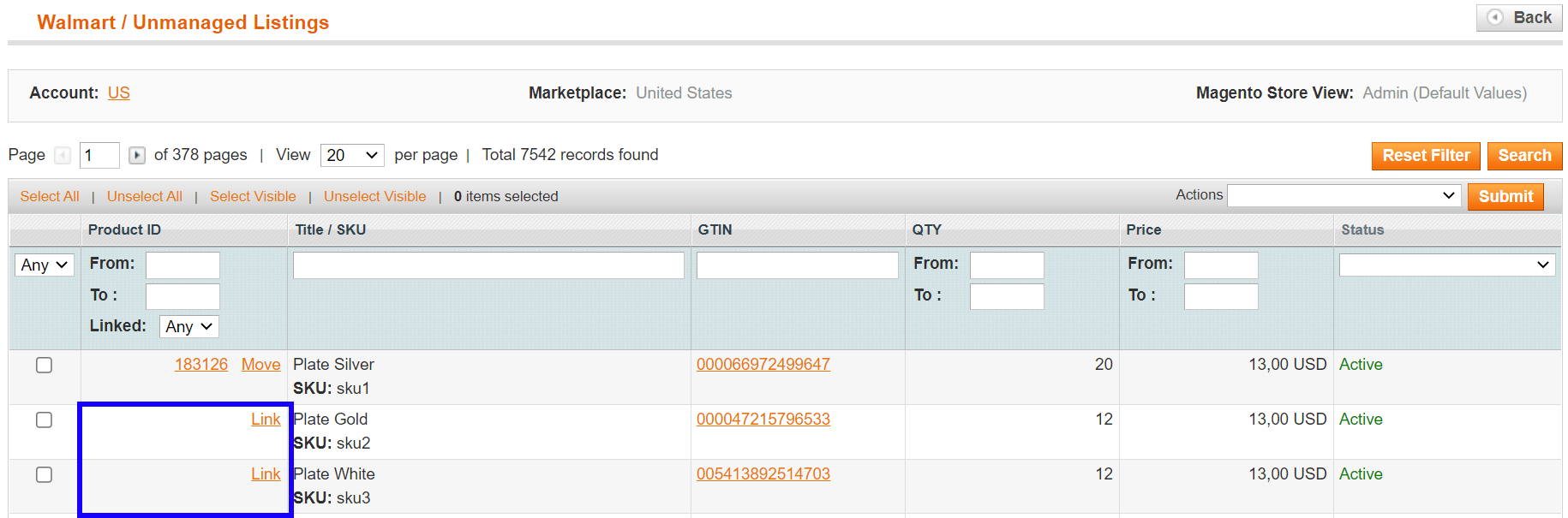Check the Plate Silver row checkbox
The width and height of the screenshot is (1568, 518).
click(x=45, y=366)
